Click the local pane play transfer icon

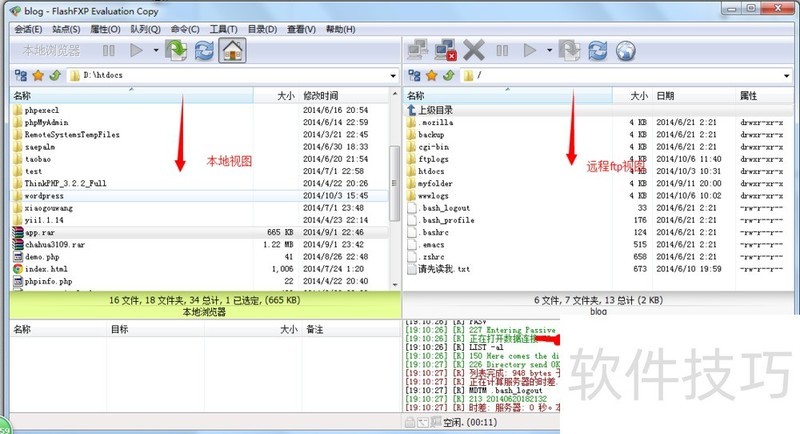point(136,50)
